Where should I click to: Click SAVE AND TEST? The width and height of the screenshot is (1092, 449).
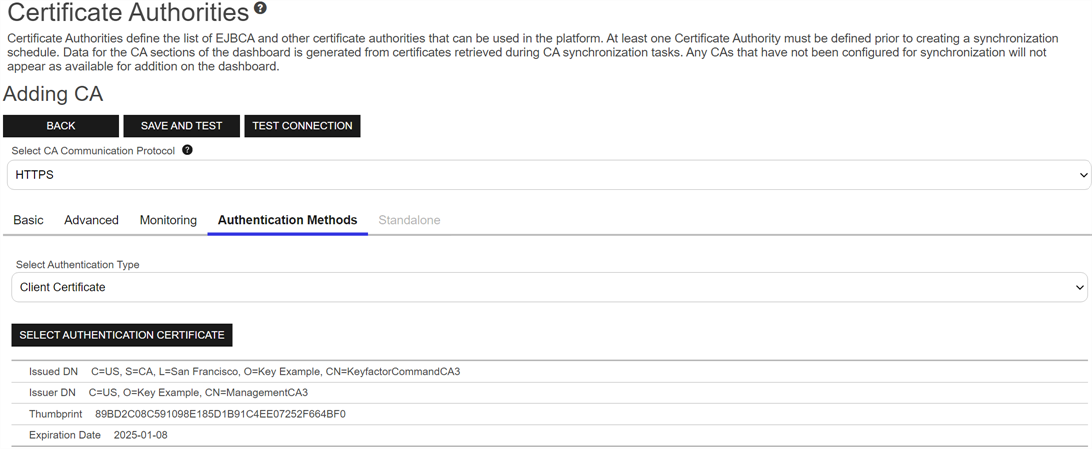click(181, 126)
